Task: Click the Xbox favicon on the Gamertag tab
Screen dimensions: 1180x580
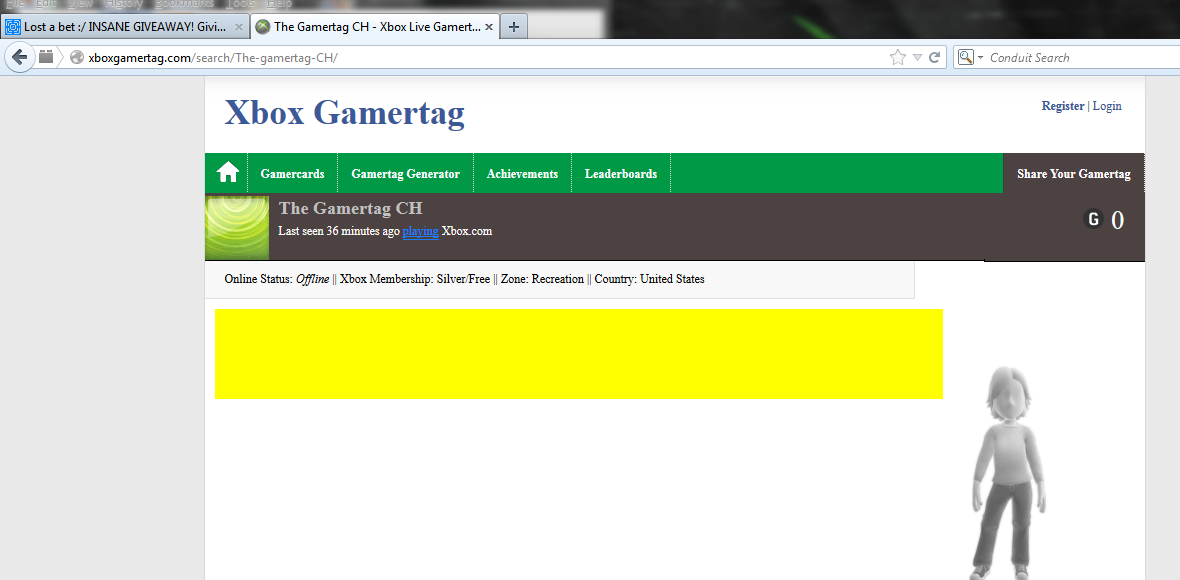Action: tap(263, 27)
